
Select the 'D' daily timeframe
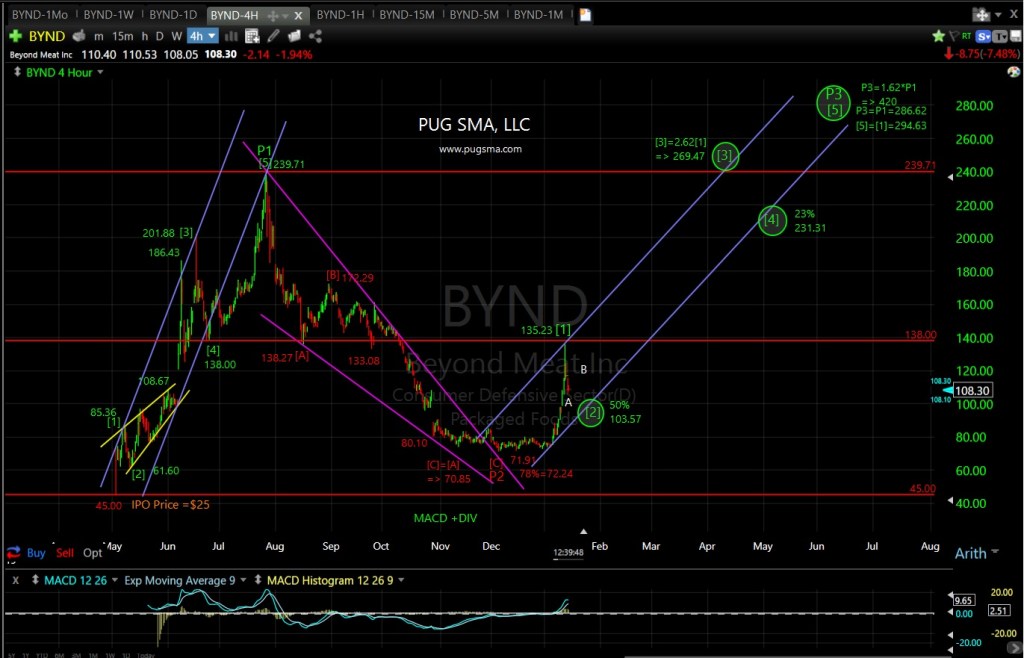coord(160,37)
